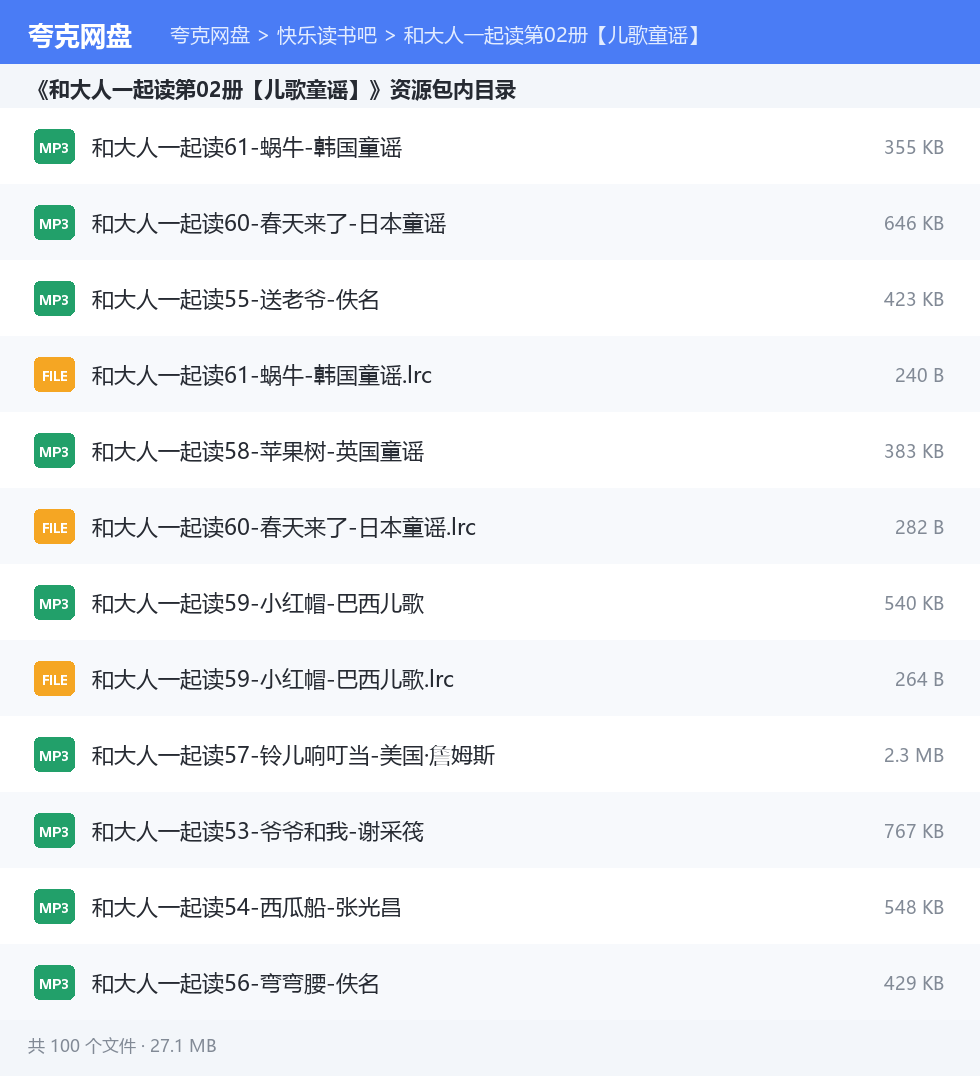This screenshot has width=980, height=1076.
Task: Select file name 和大人一起读58-苹果树-英国童谣
Action: pos(258,452)
